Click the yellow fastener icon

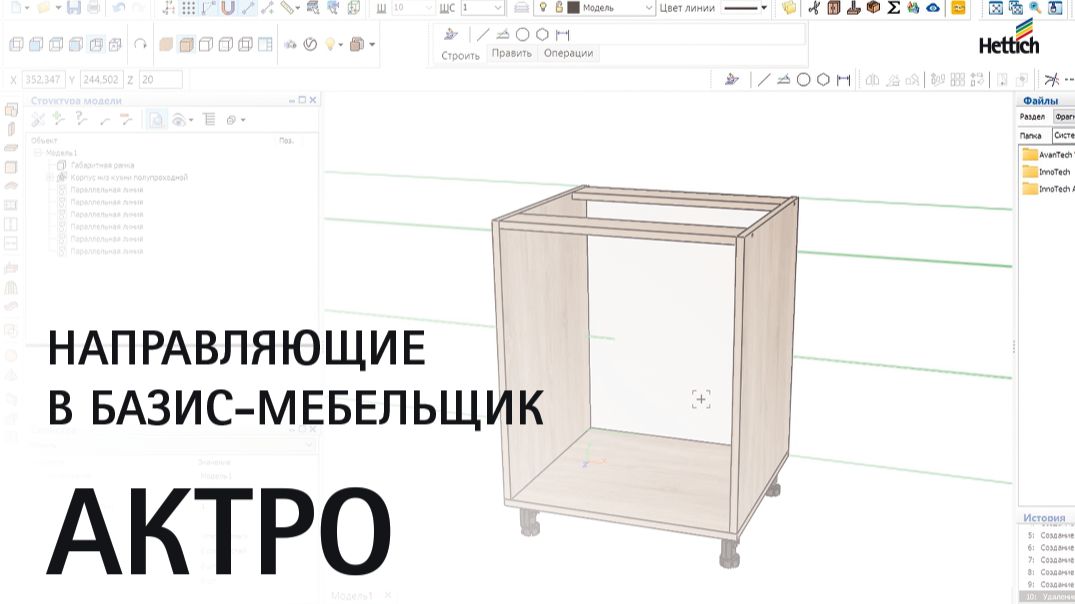pyautogui.click(x=958, y=8)
